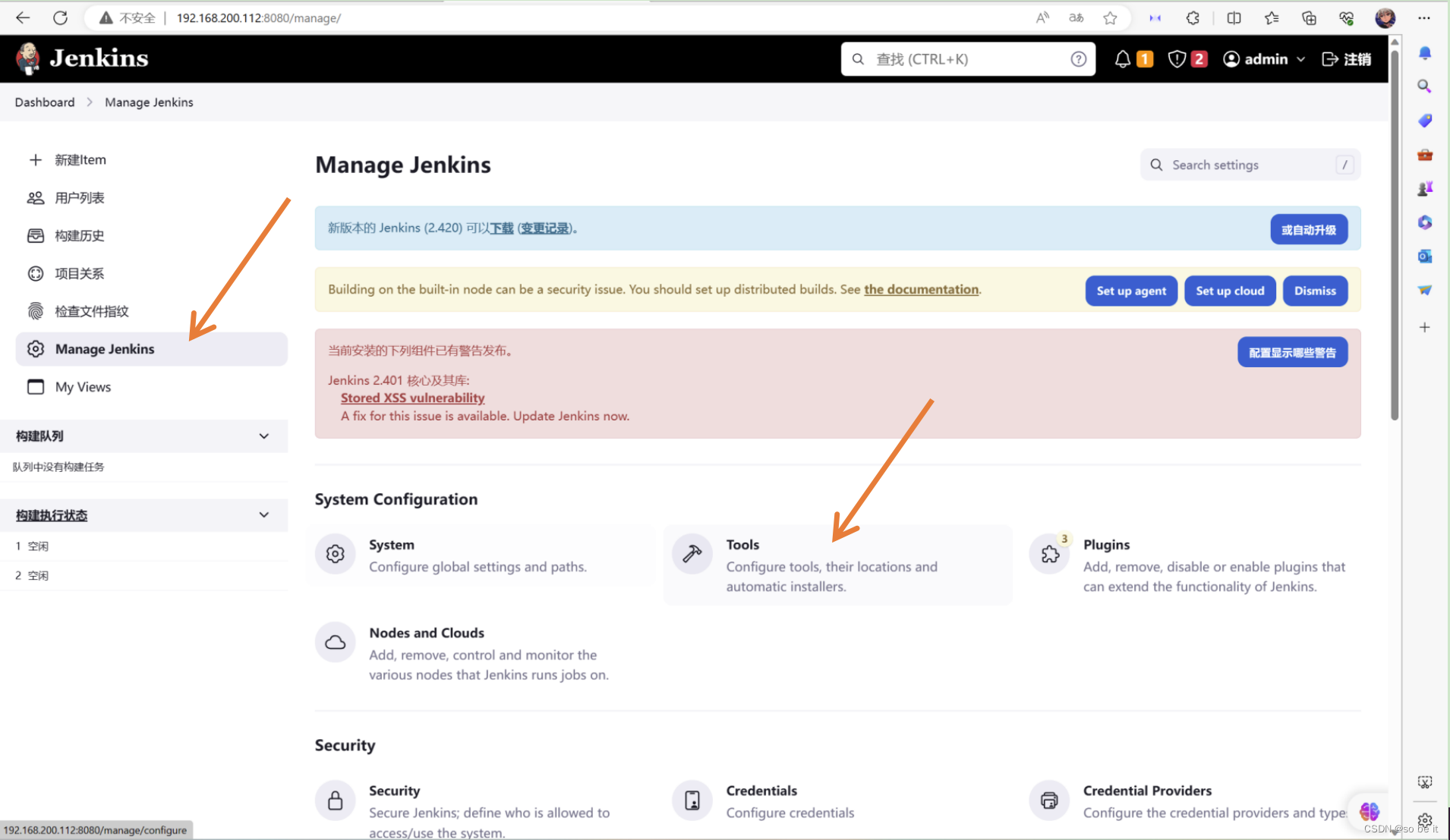
Task: Click the 变更记录 changelog link
Action: pos(544,228)
